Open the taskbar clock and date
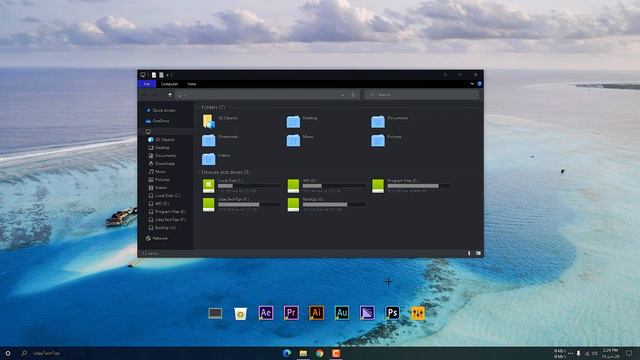 tap(610, 353)
